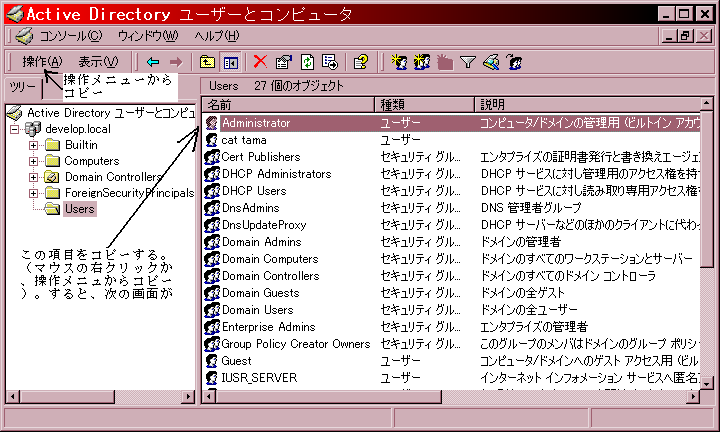Image resolution: width=720 pixels, height=432 pixels.
Task: Click the Domain Guests group icon
Action: pos(212,293)
